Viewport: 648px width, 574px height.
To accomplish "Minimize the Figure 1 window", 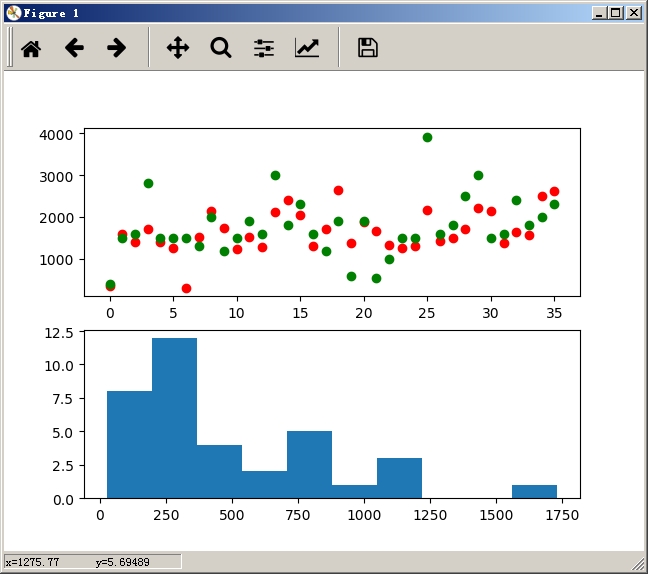I will tap(599, 13).
